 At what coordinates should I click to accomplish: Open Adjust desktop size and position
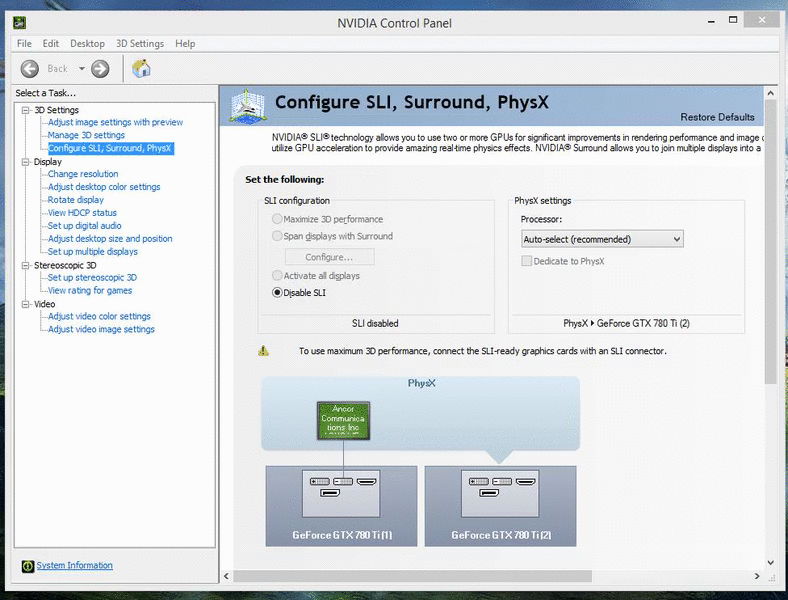[110, 239]
